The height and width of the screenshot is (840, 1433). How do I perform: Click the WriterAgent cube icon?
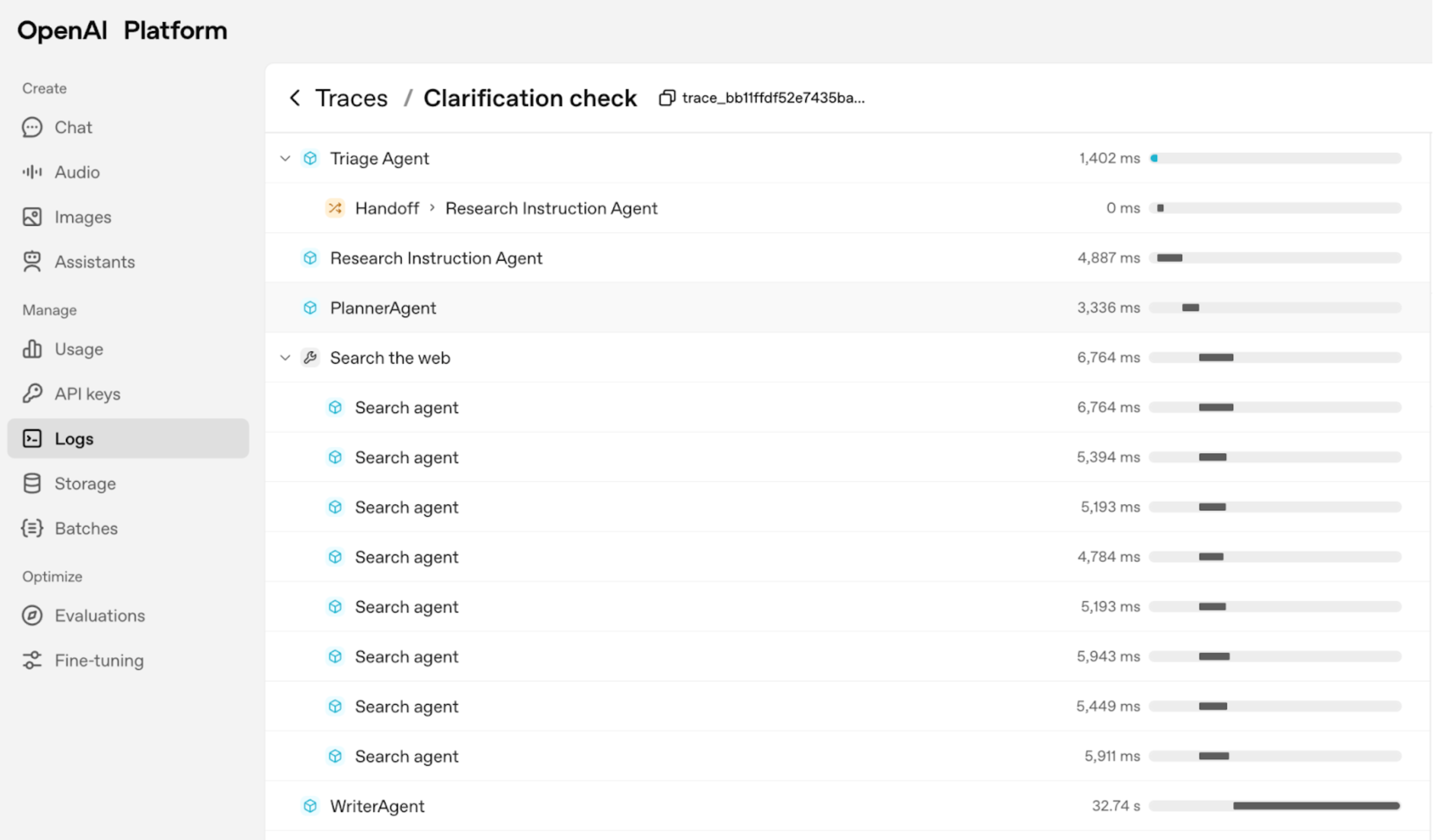pos(310,806)
